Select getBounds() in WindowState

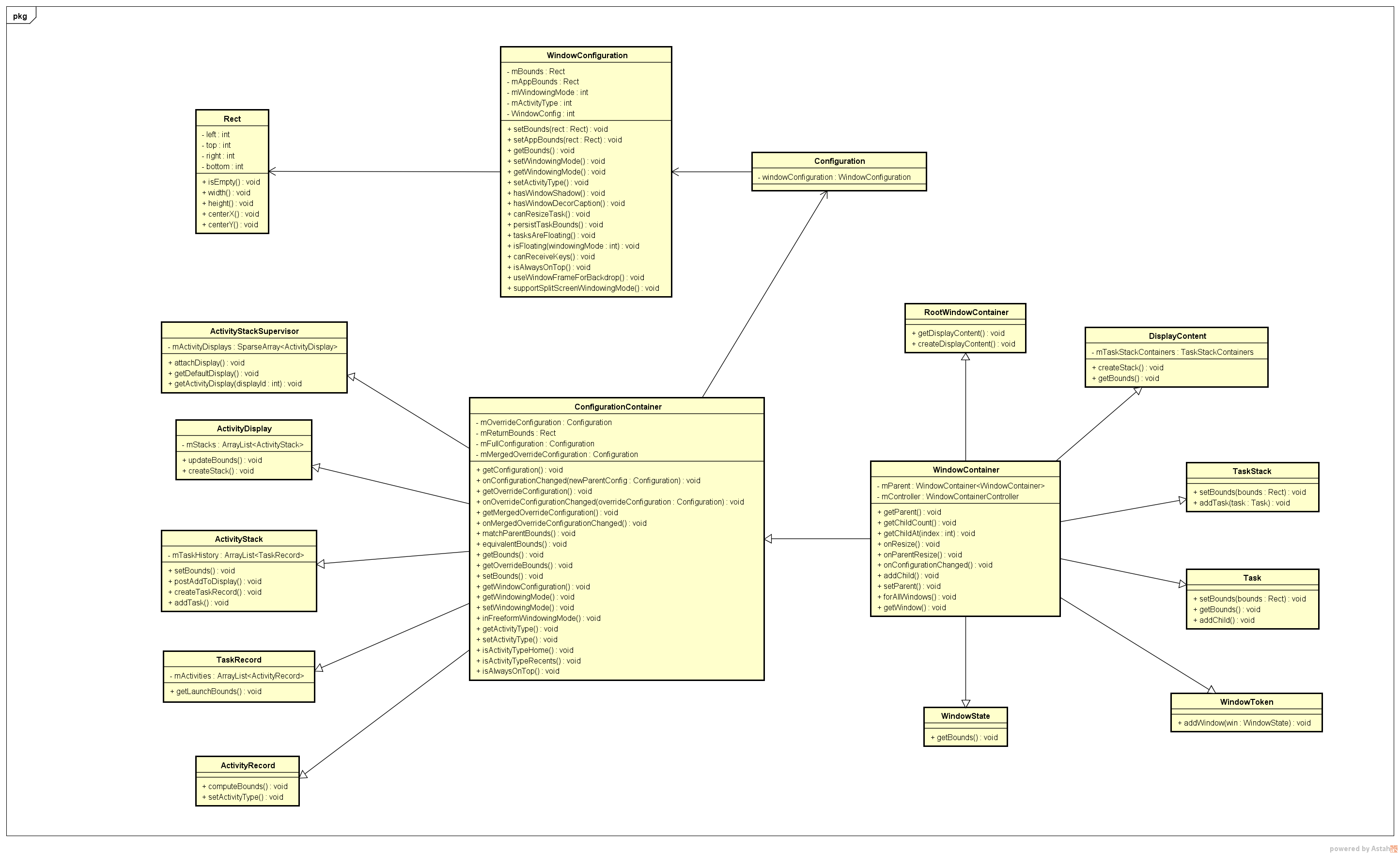(964, 737)
